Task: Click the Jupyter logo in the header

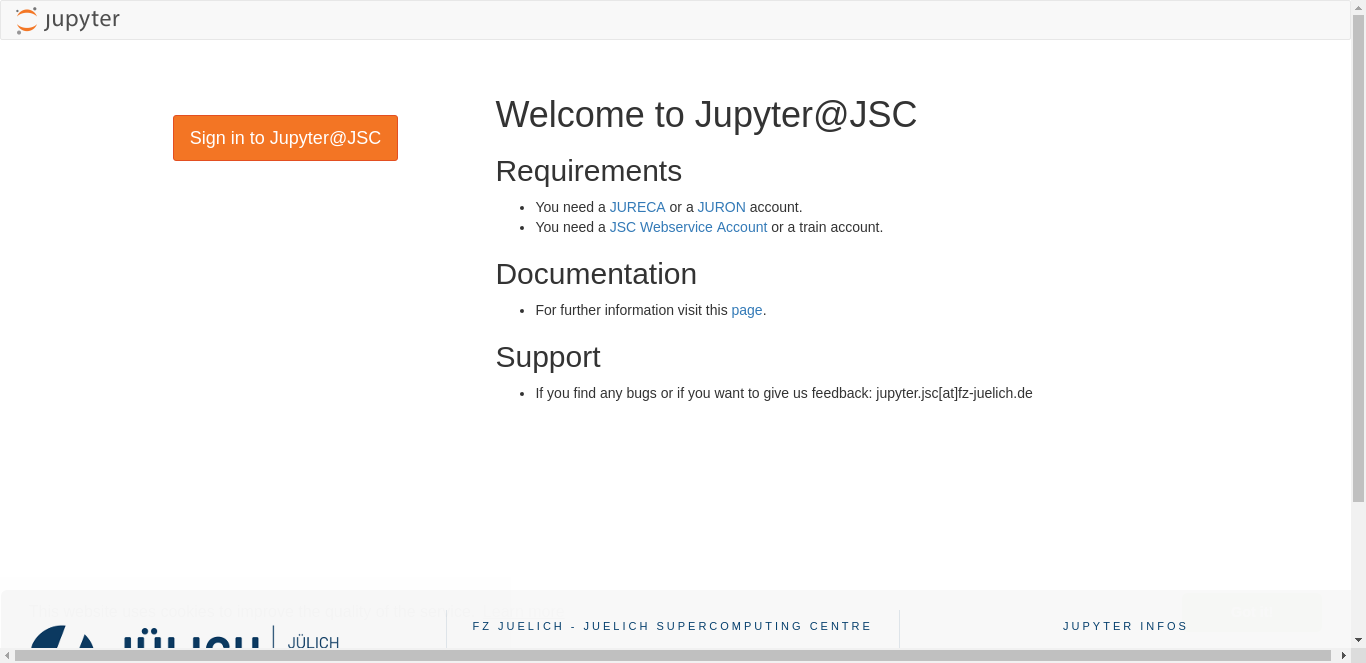Action: (x=68, y=19)
